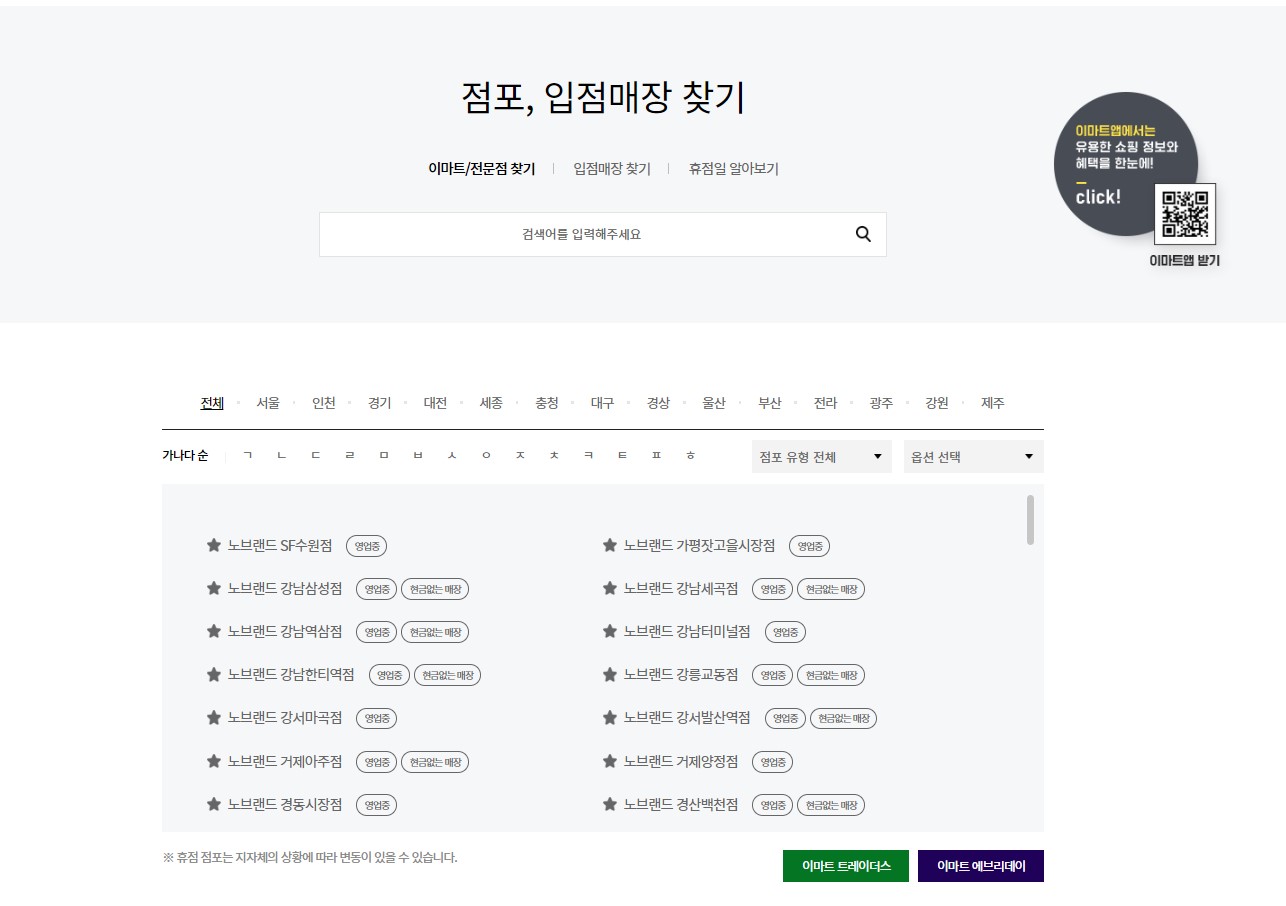Viewport: 1286px width, 906px height.
Task: Open the 노브랜드 강남터미널점 store link
Action: click(687, 631)
